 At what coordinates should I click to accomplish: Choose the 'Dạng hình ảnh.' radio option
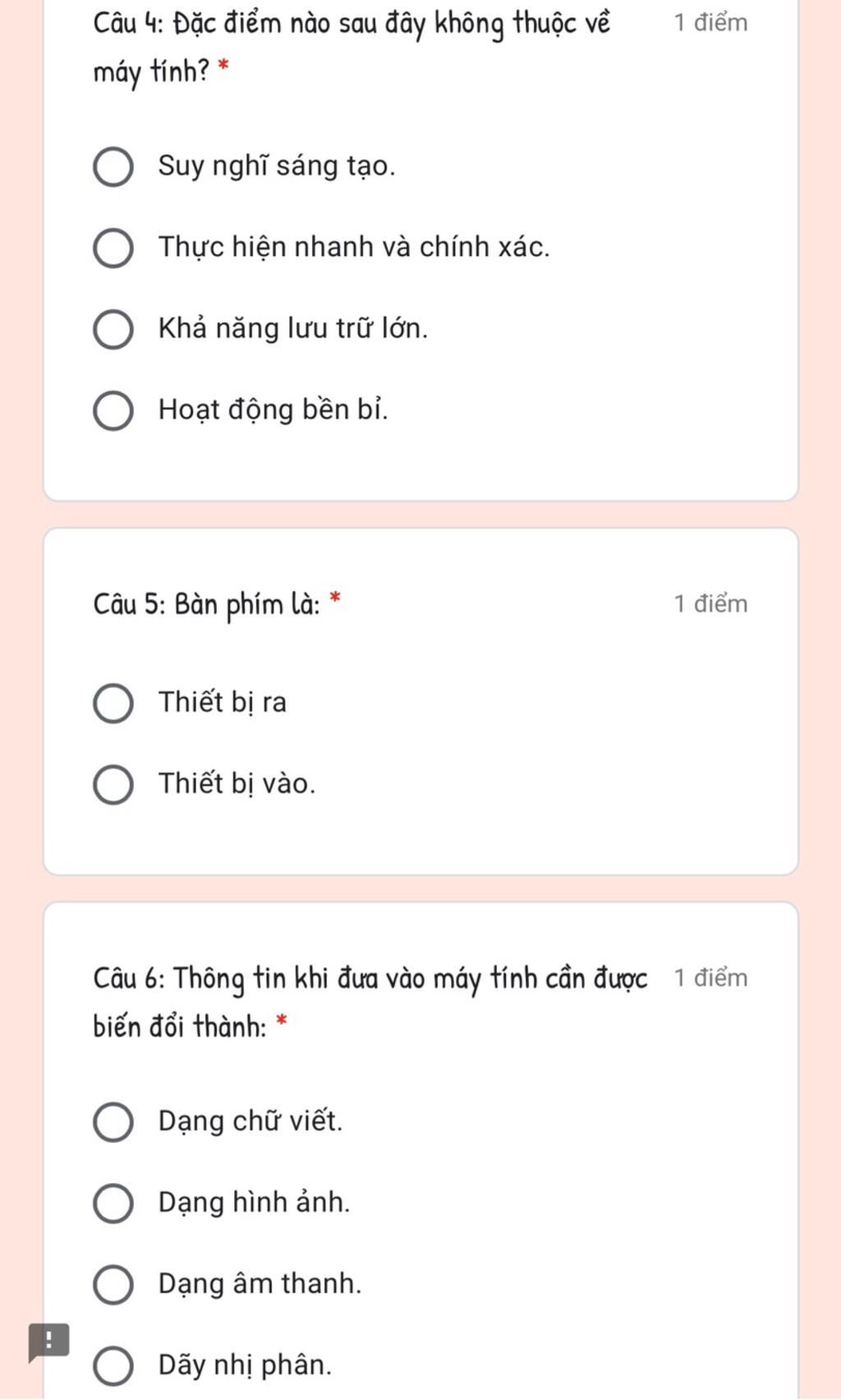(113, 1204)
